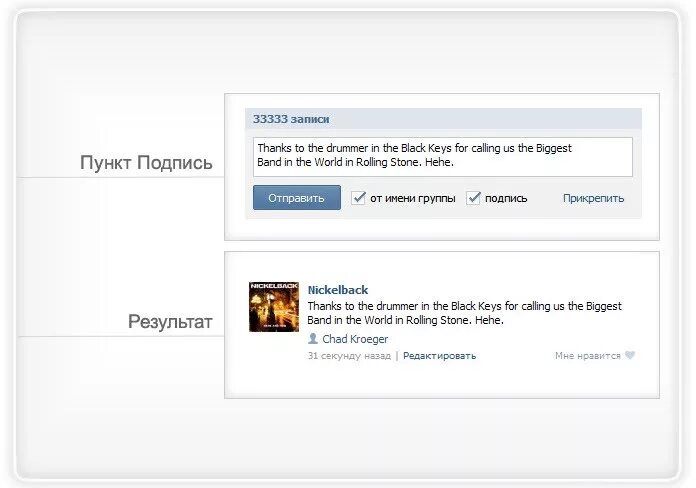696x488 pixels.
Task: Click the 'Результат' caption
Action: [x=170, y=321]
